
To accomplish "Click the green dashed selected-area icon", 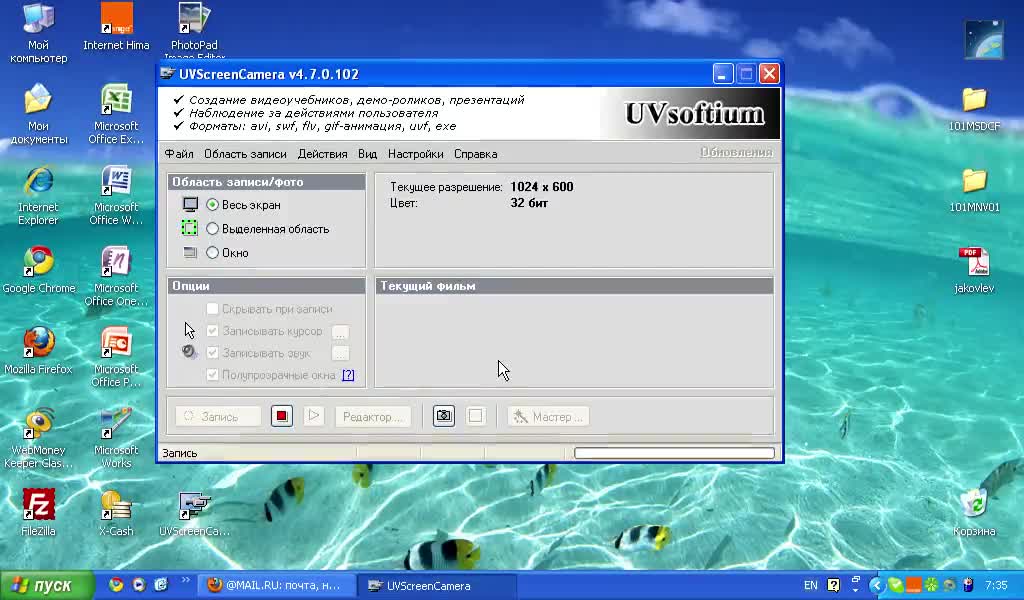I will click(190, 229).
